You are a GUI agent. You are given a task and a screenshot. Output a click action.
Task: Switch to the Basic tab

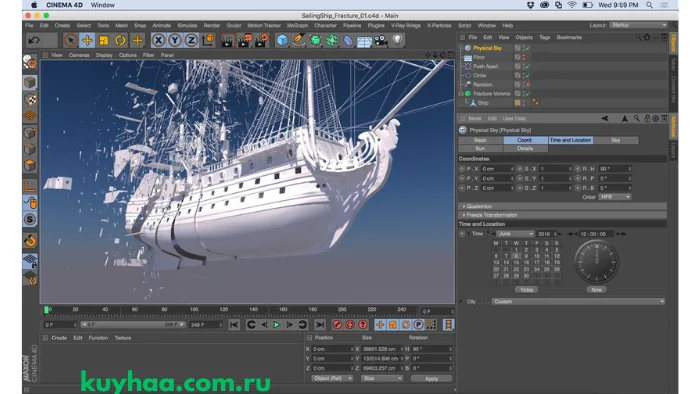pyautogui.click(x=480, y=140)
